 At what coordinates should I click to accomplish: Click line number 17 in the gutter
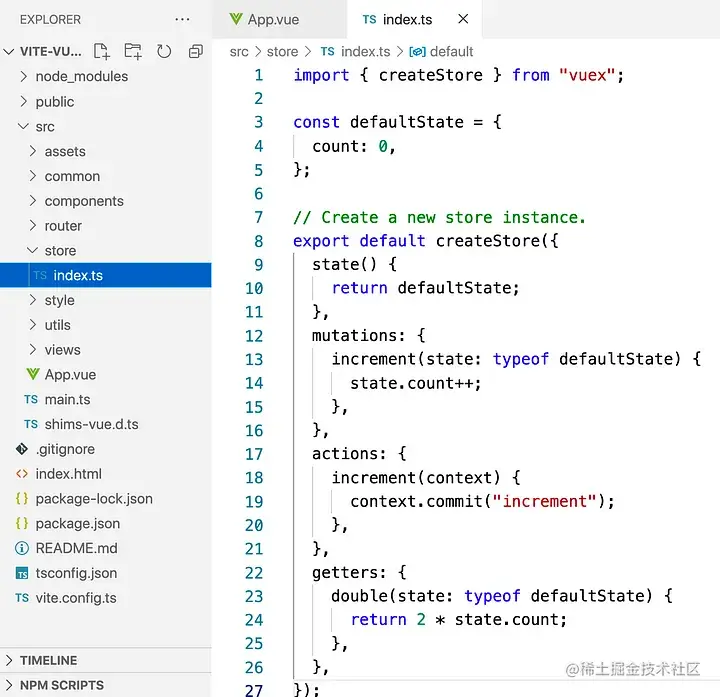tap(254, 454)
